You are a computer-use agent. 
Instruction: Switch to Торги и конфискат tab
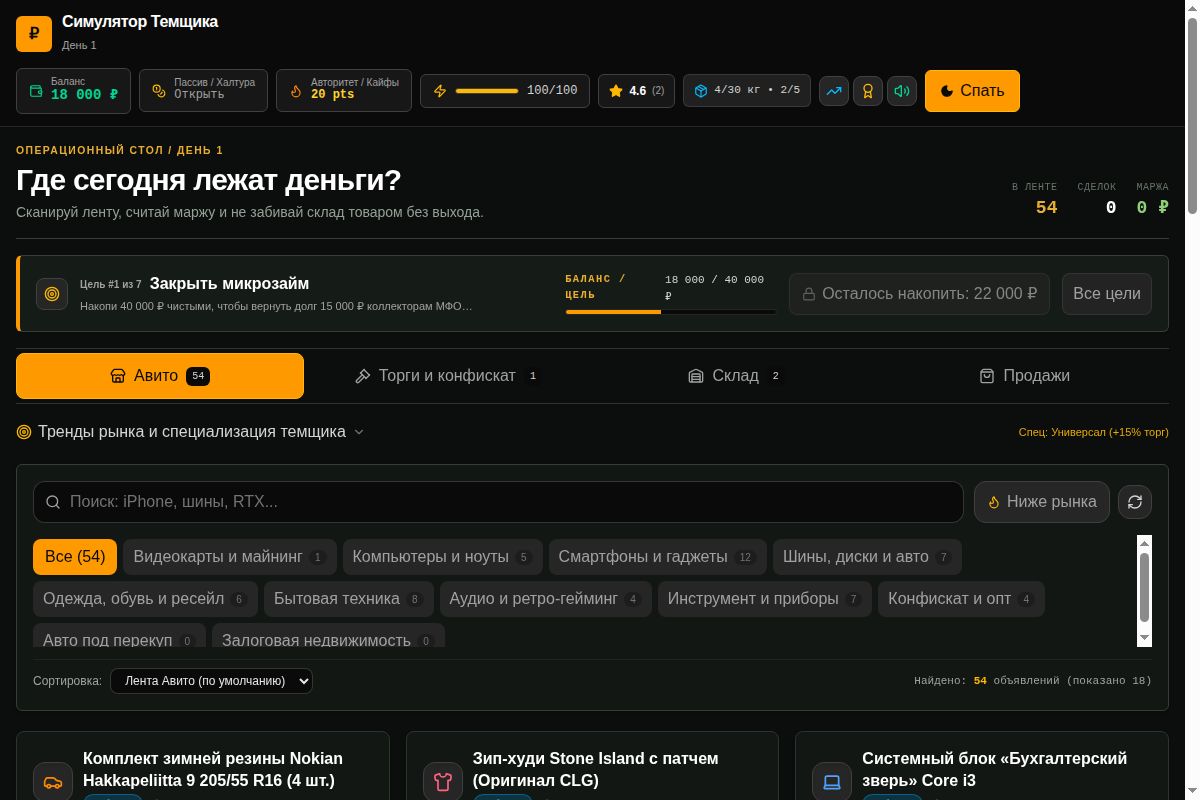448,376
